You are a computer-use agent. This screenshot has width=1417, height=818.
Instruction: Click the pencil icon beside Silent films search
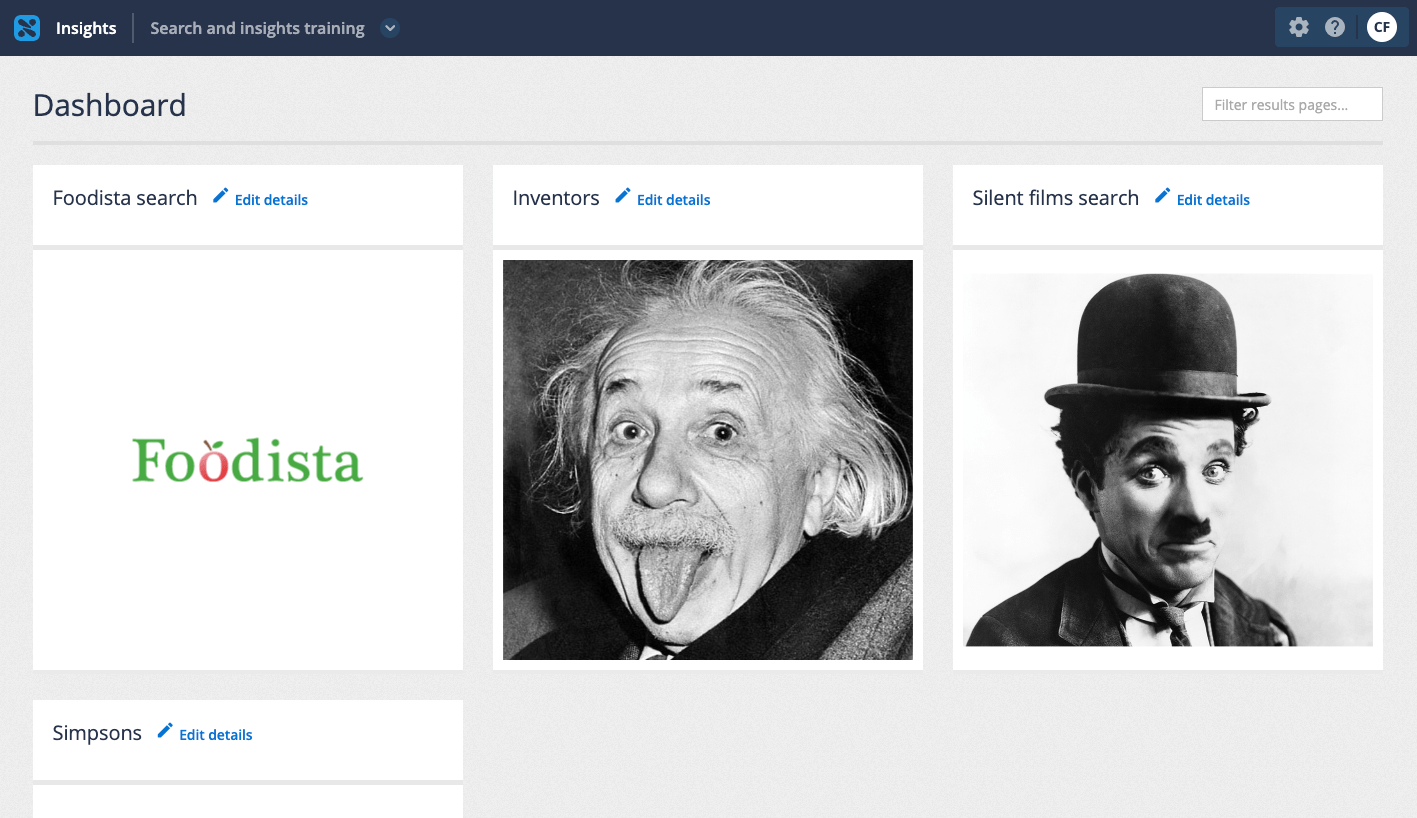pos(1162,197)
